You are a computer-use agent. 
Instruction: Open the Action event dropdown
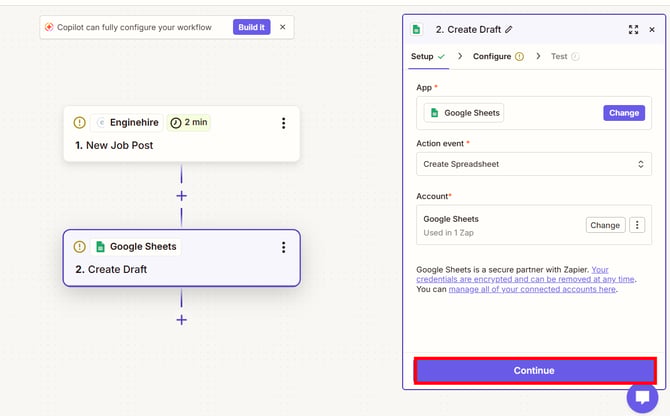(534, 164)
